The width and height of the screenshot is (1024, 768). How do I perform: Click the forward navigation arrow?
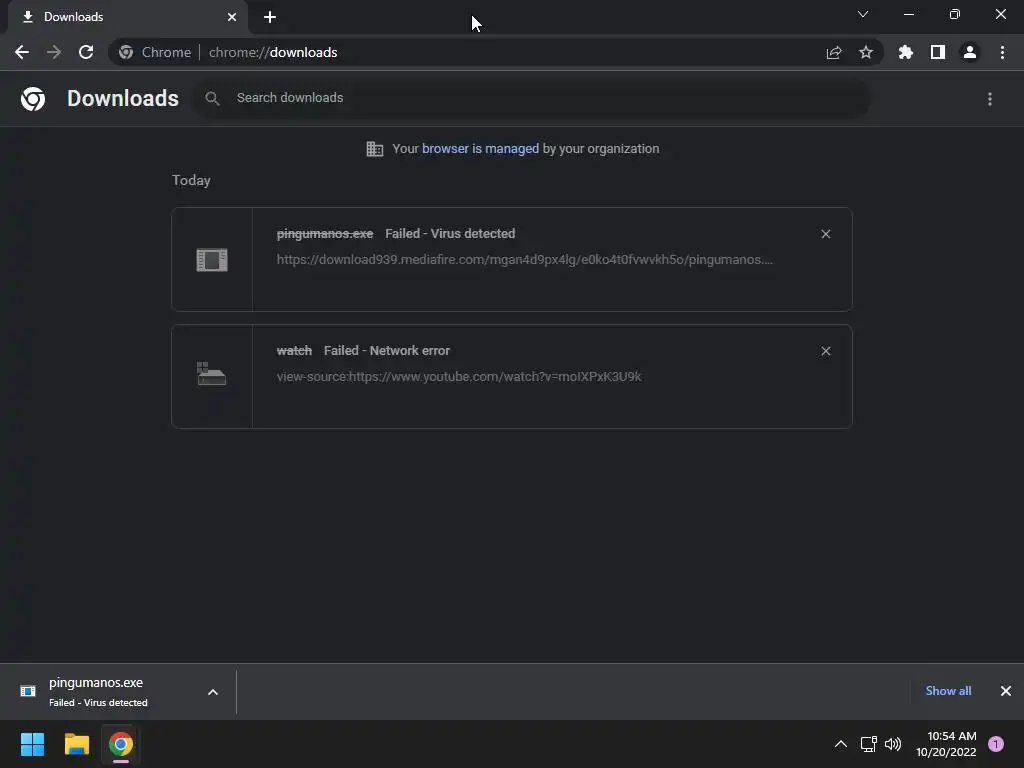coord(54,52)
